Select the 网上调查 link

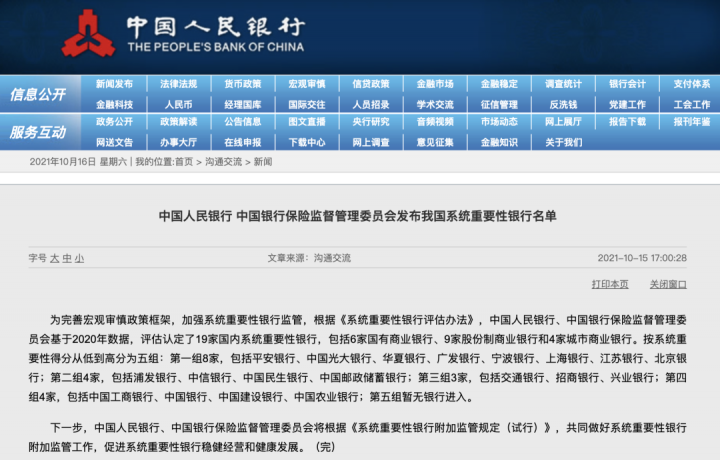(x=371, y=142)
